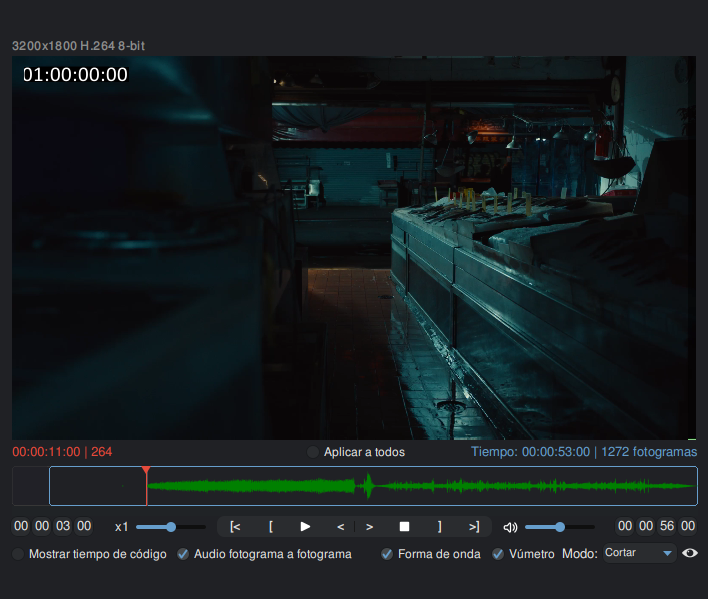The width and height of the screenshot is (708, 599).
Task: Jump to clip end with >] button
Action: 474,527
